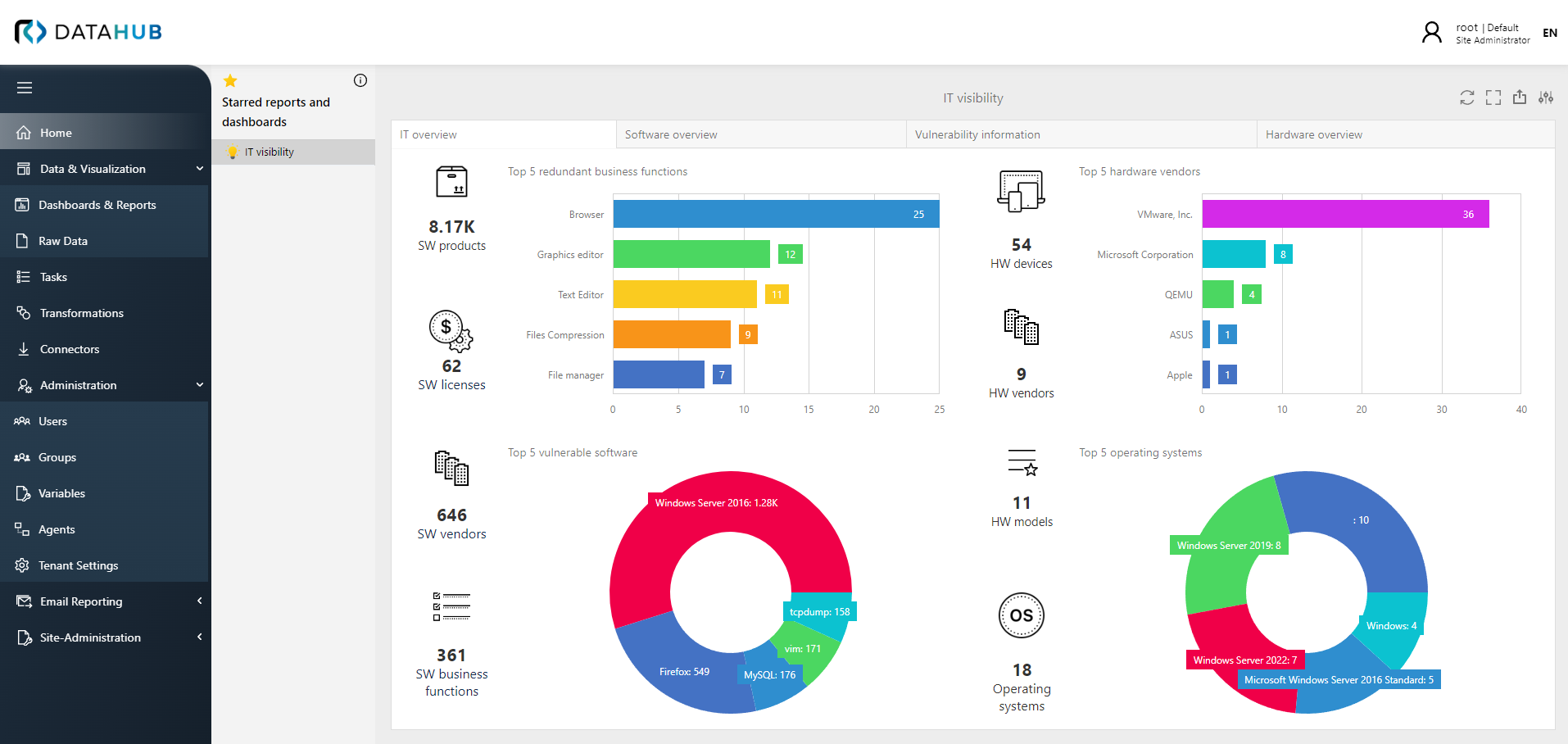1568x744 pixels.
Task: Open the user profile icon
Action: pyautogui.click(x=1431, y=33)
